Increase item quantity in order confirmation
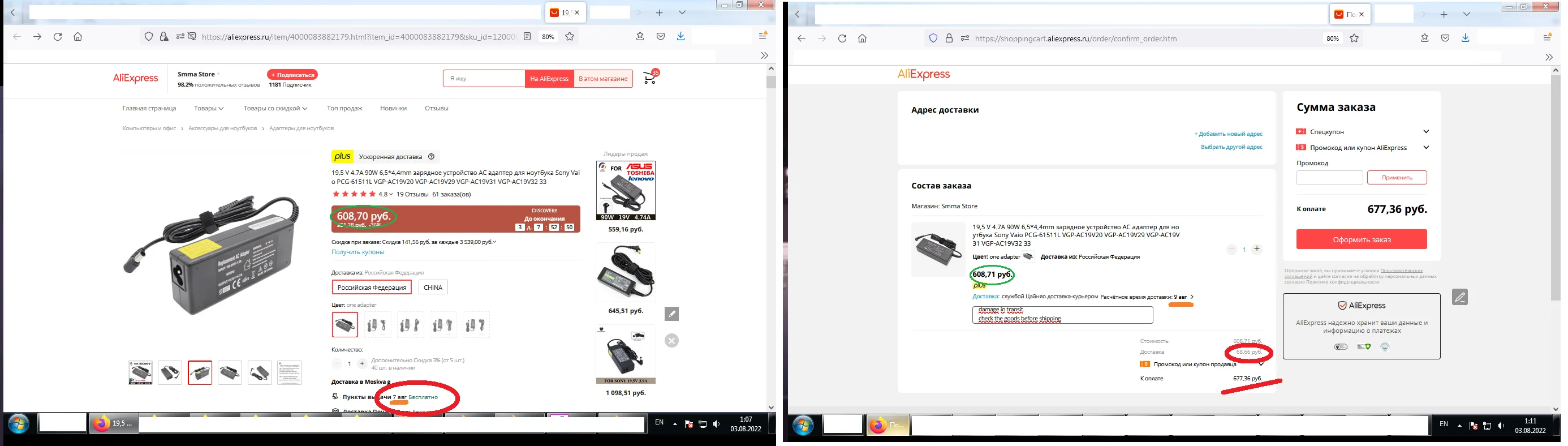Screen dimensions: 1568x446 (x=1257, y=248)
